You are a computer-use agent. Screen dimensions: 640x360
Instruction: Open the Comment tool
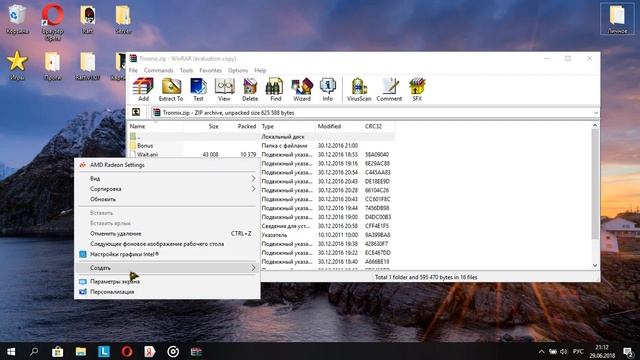click(x=389, y=89)
